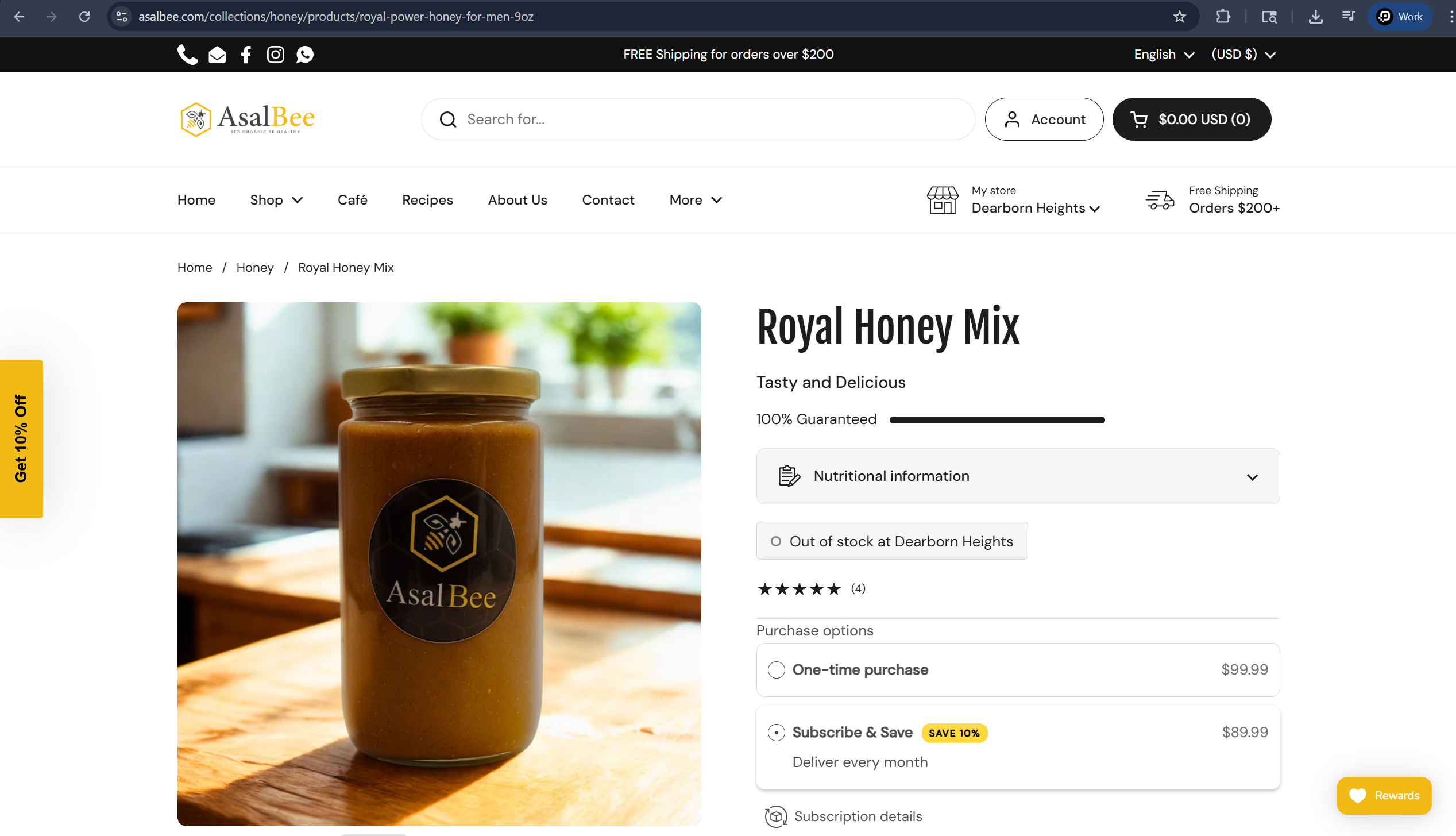Open the Café menu item
Image resolution: width=1456 pixels, height=836 pixels.
tap(352, 200)
